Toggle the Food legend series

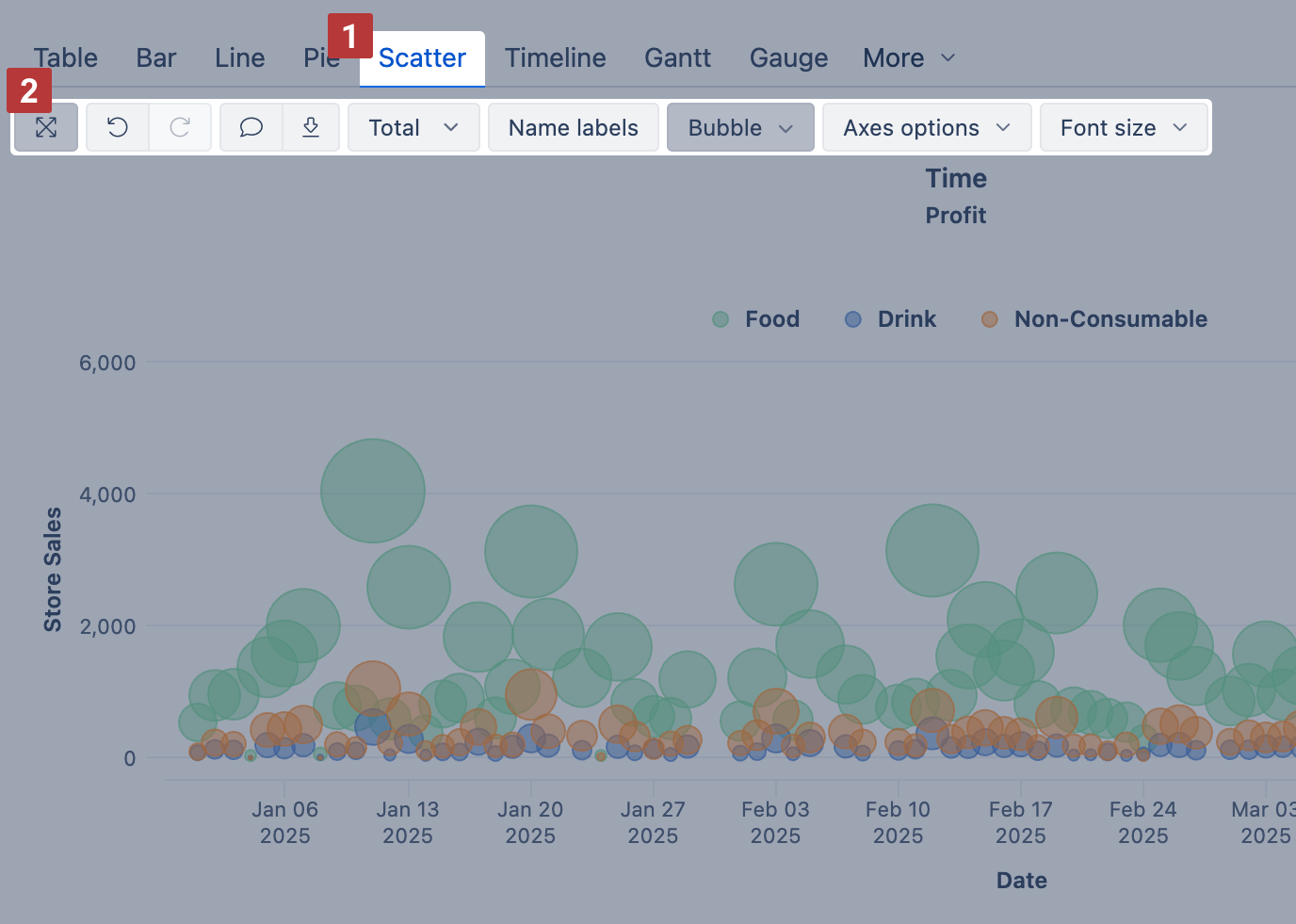(x=756, y=319)
